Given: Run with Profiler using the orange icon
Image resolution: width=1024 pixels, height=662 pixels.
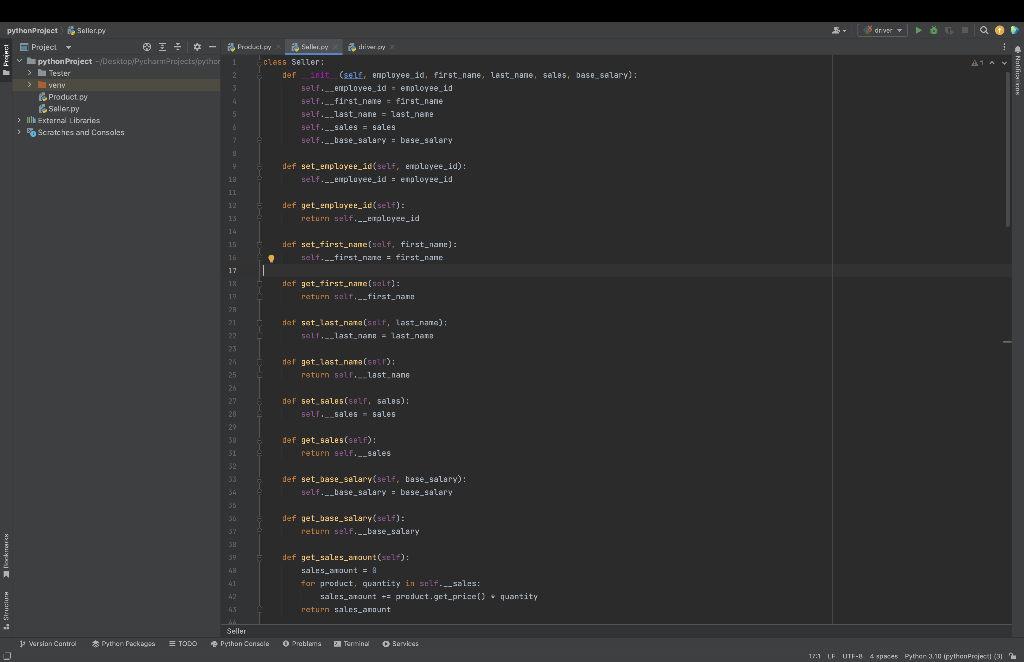Looking at the screenshot, I should [x=999, y=30].
